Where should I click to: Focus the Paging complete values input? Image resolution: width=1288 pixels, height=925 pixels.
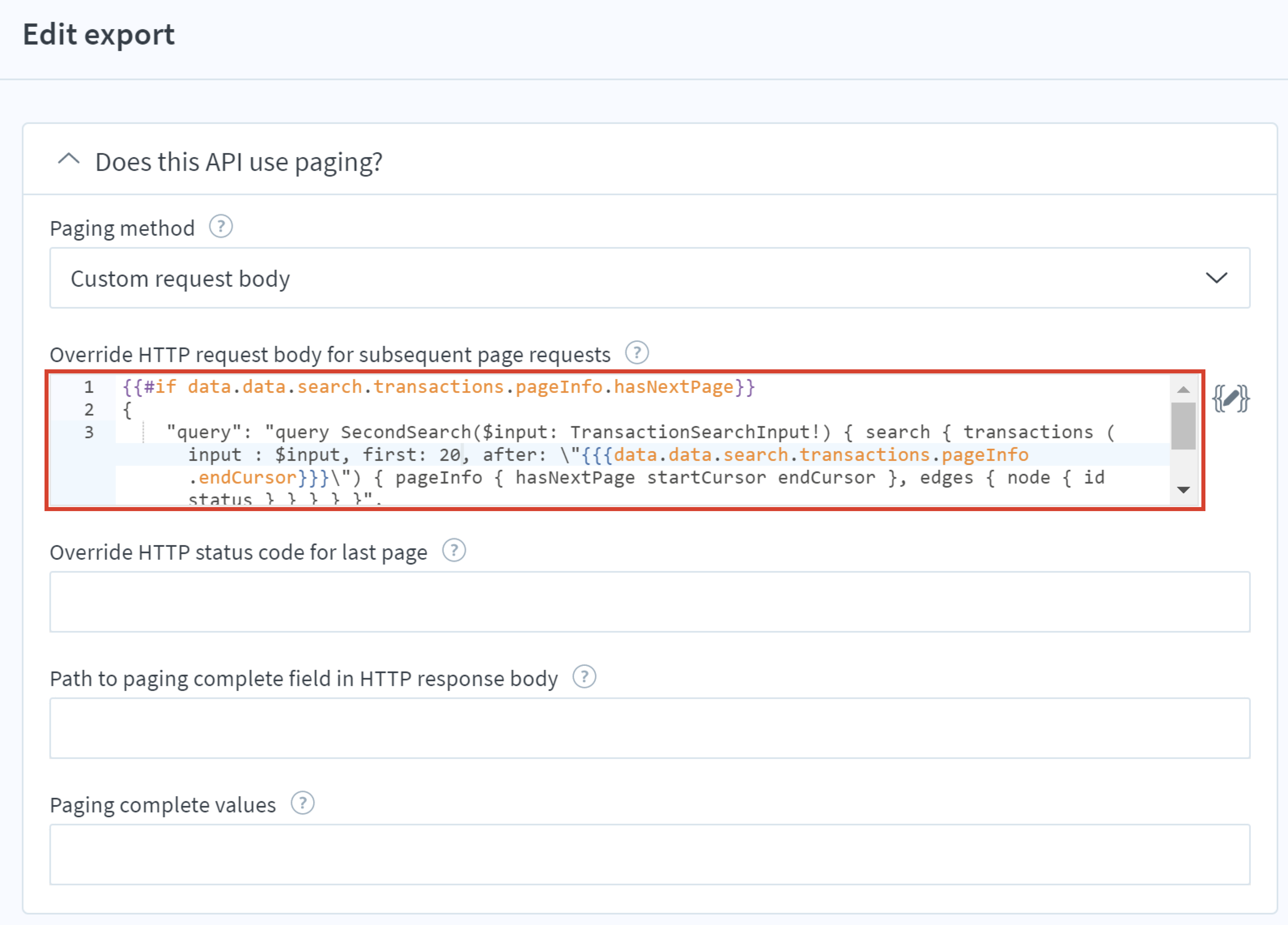point(650,855)
